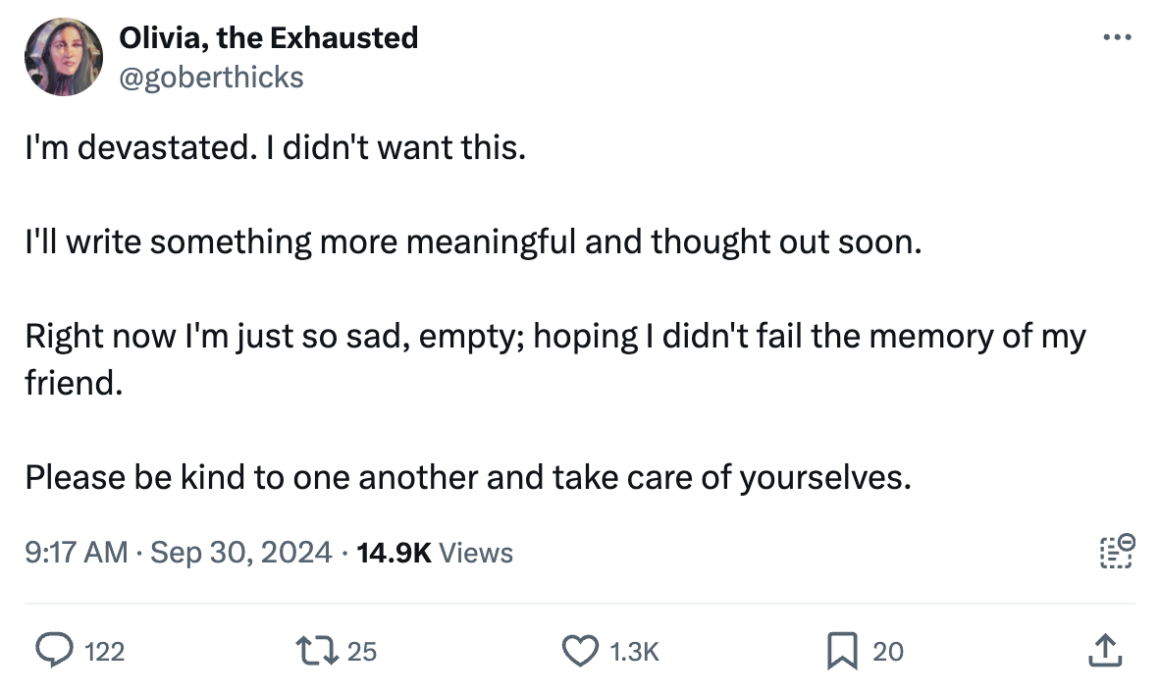Open the @goberthicks handle link
Screen dimensions: 1160x695
pos(211,76)
